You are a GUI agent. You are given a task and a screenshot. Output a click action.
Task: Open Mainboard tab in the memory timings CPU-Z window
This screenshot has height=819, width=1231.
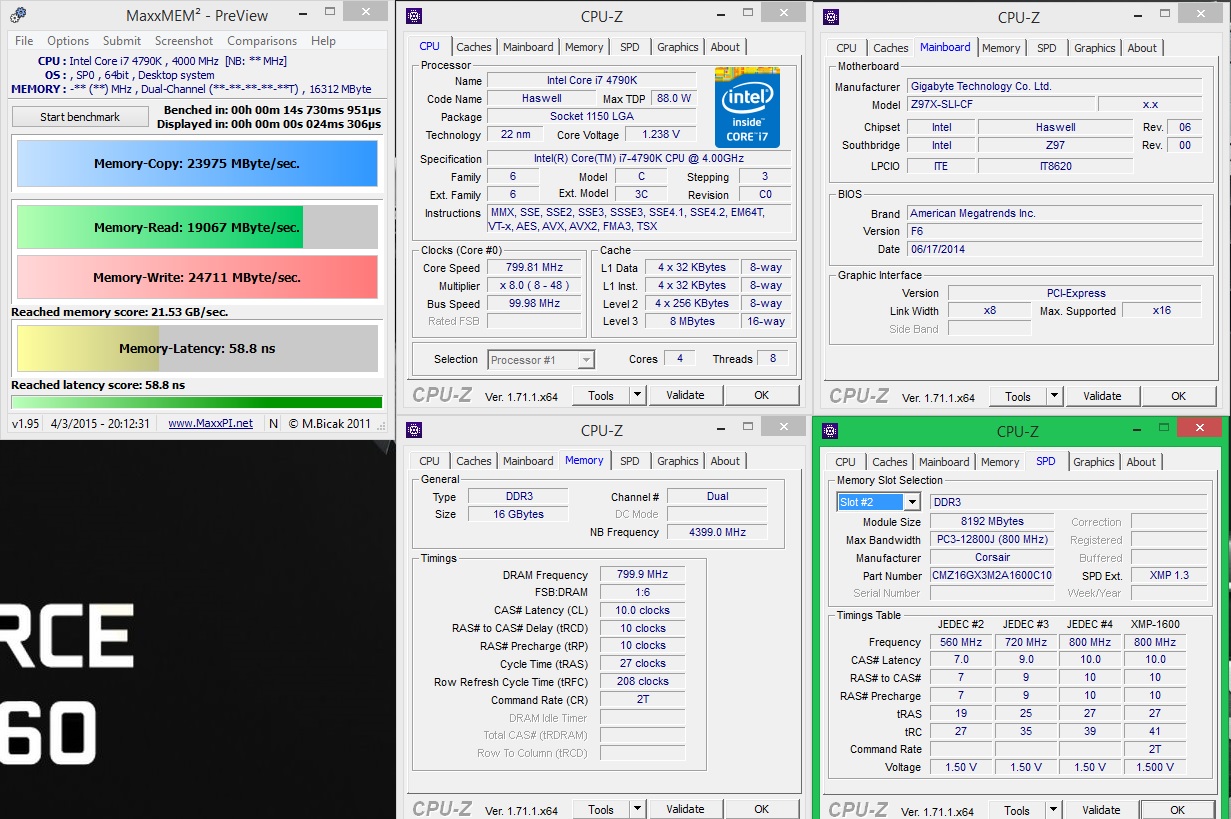click(x=528, y=461)
